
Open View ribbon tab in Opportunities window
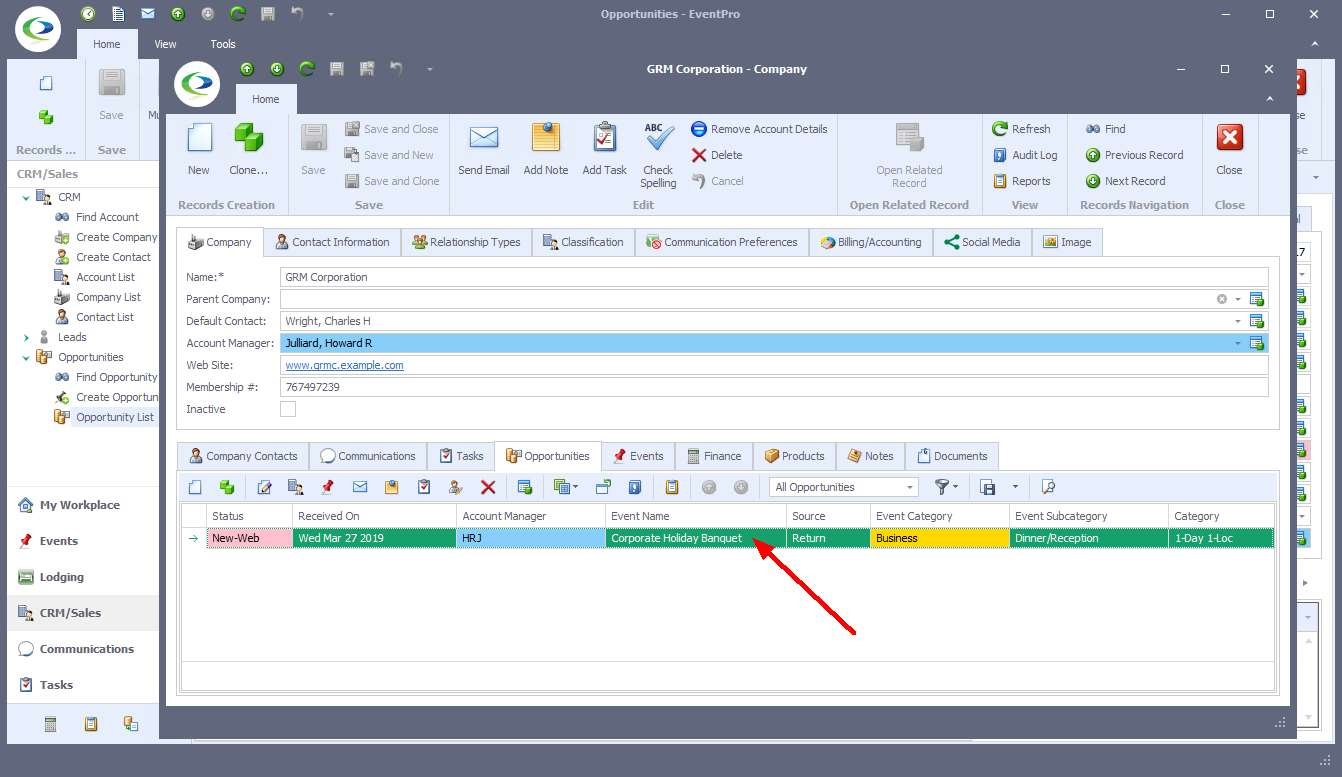pyautogui.click(x=166, y=44)
